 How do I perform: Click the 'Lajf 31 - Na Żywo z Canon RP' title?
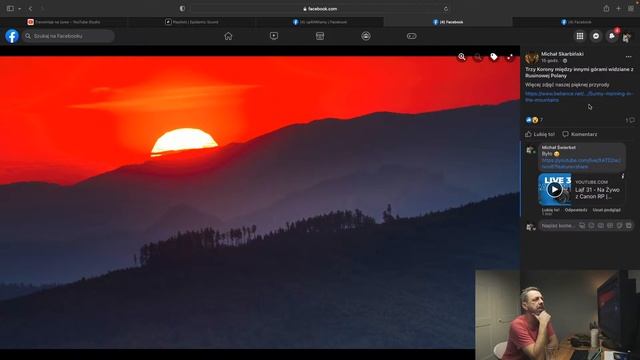597,193
